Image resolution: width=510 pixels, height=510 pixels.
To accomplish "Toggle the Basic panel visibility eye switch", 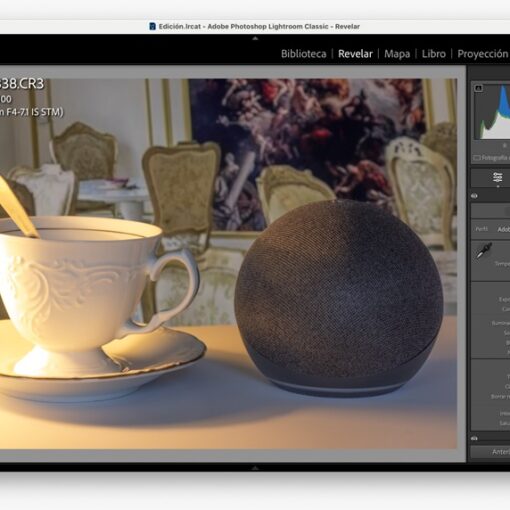I will (x=474, y=196).
